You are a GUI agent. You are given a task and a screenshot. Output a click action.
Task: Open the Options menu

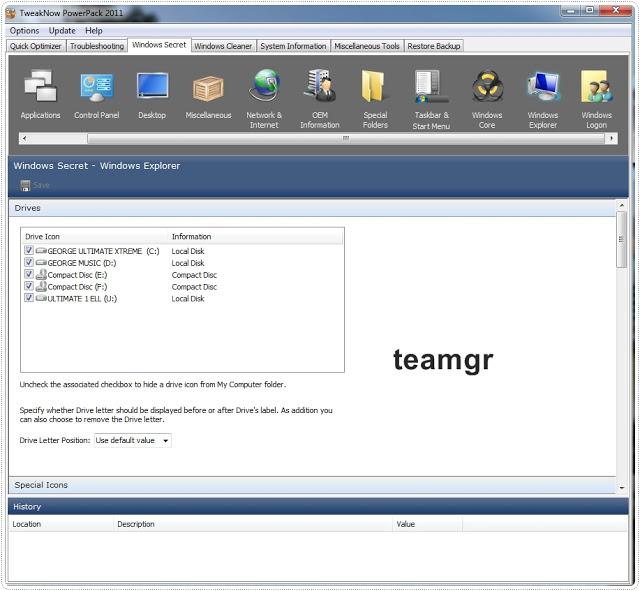24,31
